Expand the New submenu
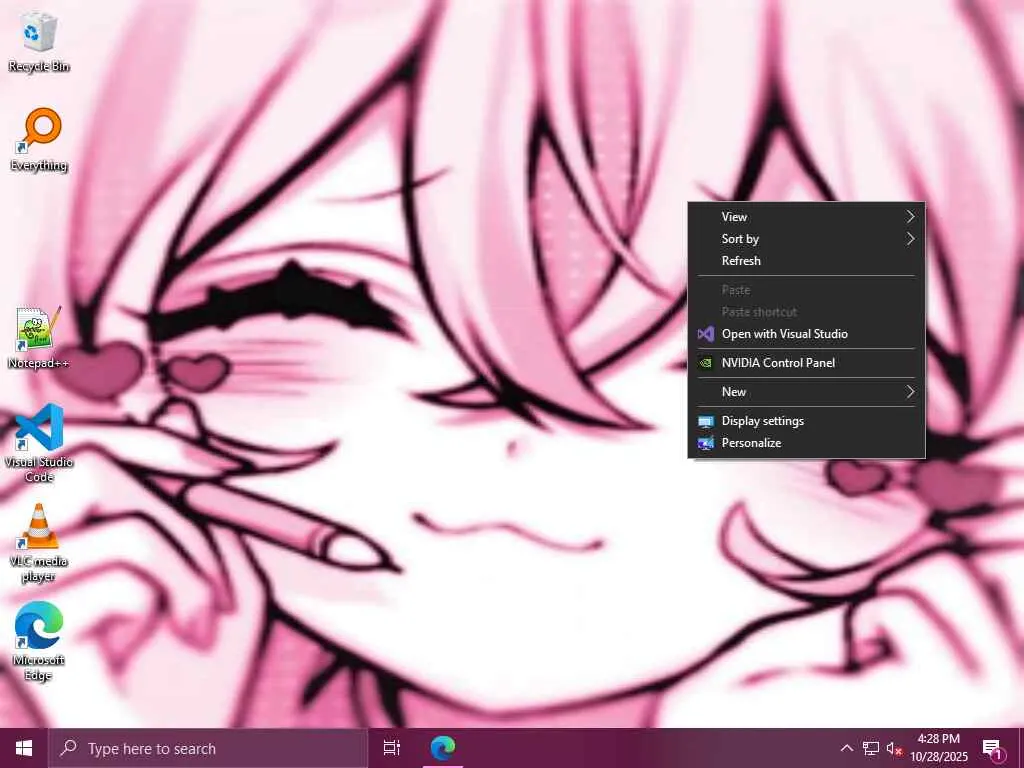 [x=807, y=392]
